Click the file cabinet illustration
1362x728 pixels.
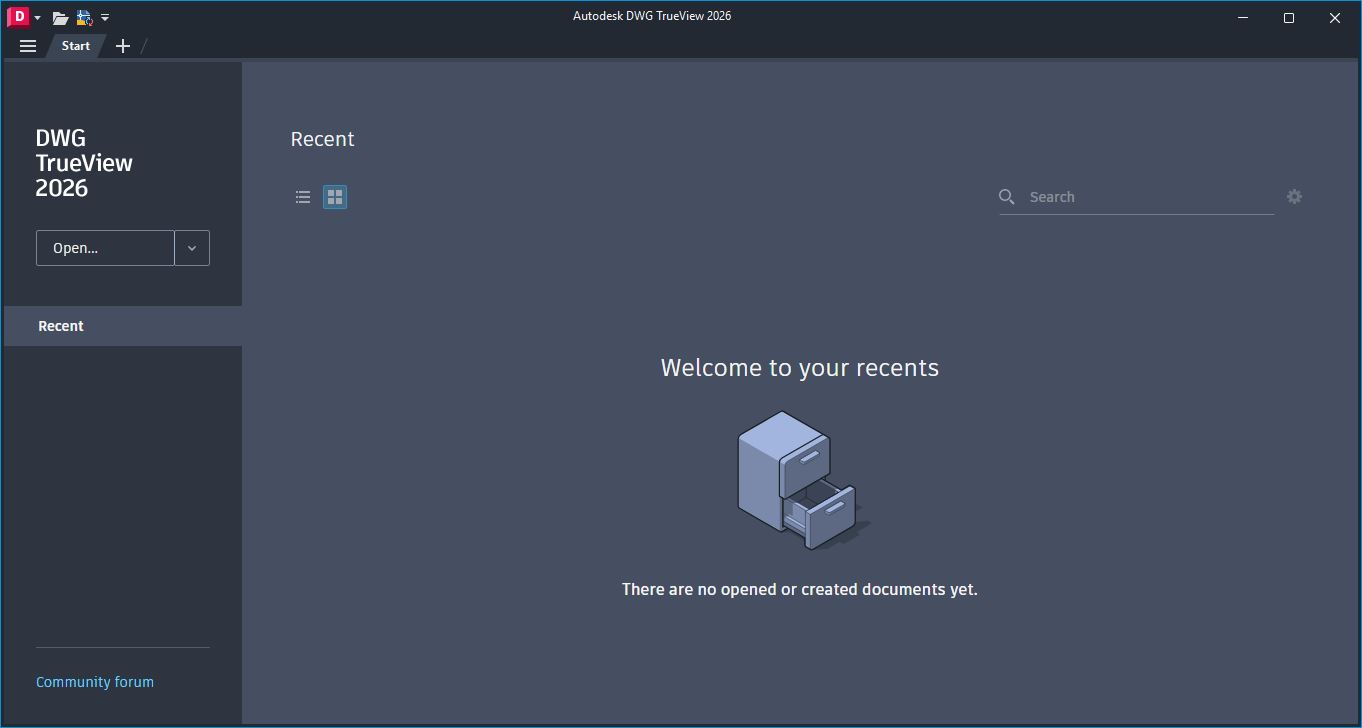pyautogui.click(x=802, y=480)
